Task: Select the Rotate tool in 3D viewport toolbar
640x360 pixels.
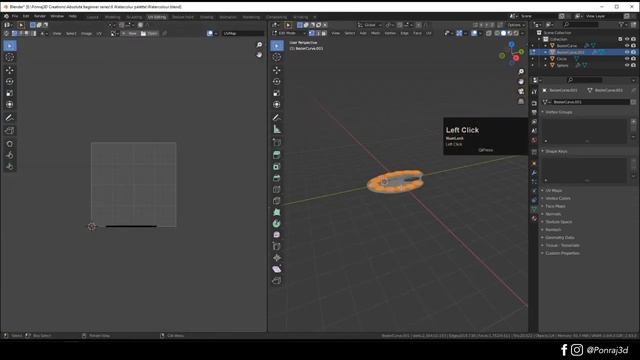Action: click(276, 81)
